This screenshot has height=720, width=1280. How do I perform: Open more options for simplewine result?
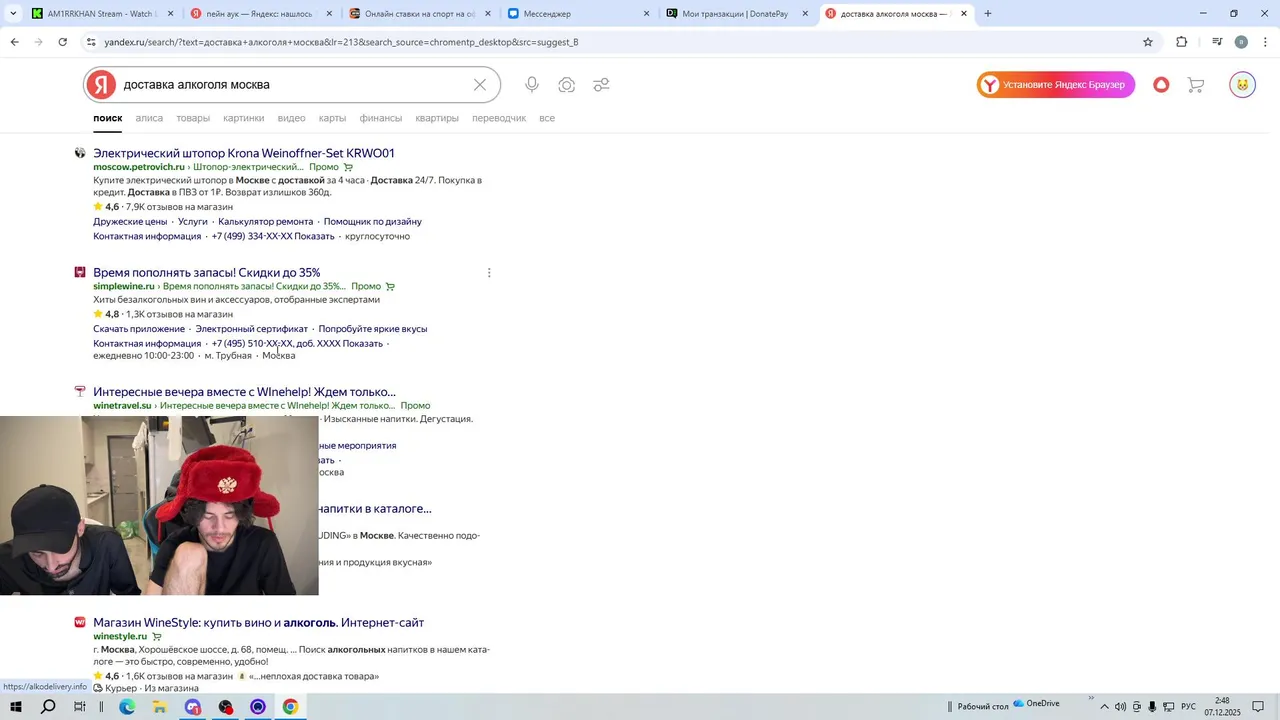pyautogui.click(x=489, y=273)
